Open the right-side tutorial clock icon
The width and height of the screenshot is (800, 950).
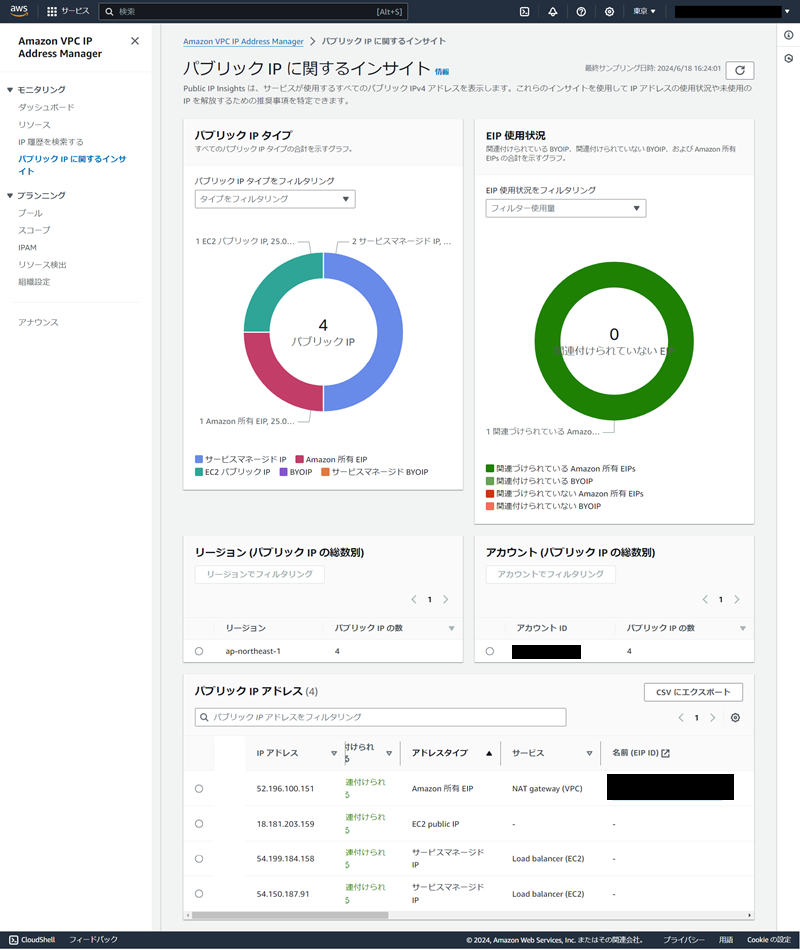(788, 58)
